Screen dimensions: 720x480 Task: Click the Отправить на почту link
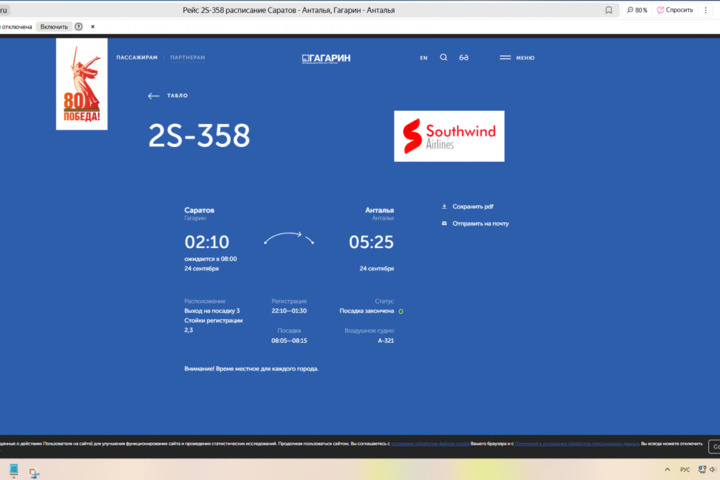point(480,223)
